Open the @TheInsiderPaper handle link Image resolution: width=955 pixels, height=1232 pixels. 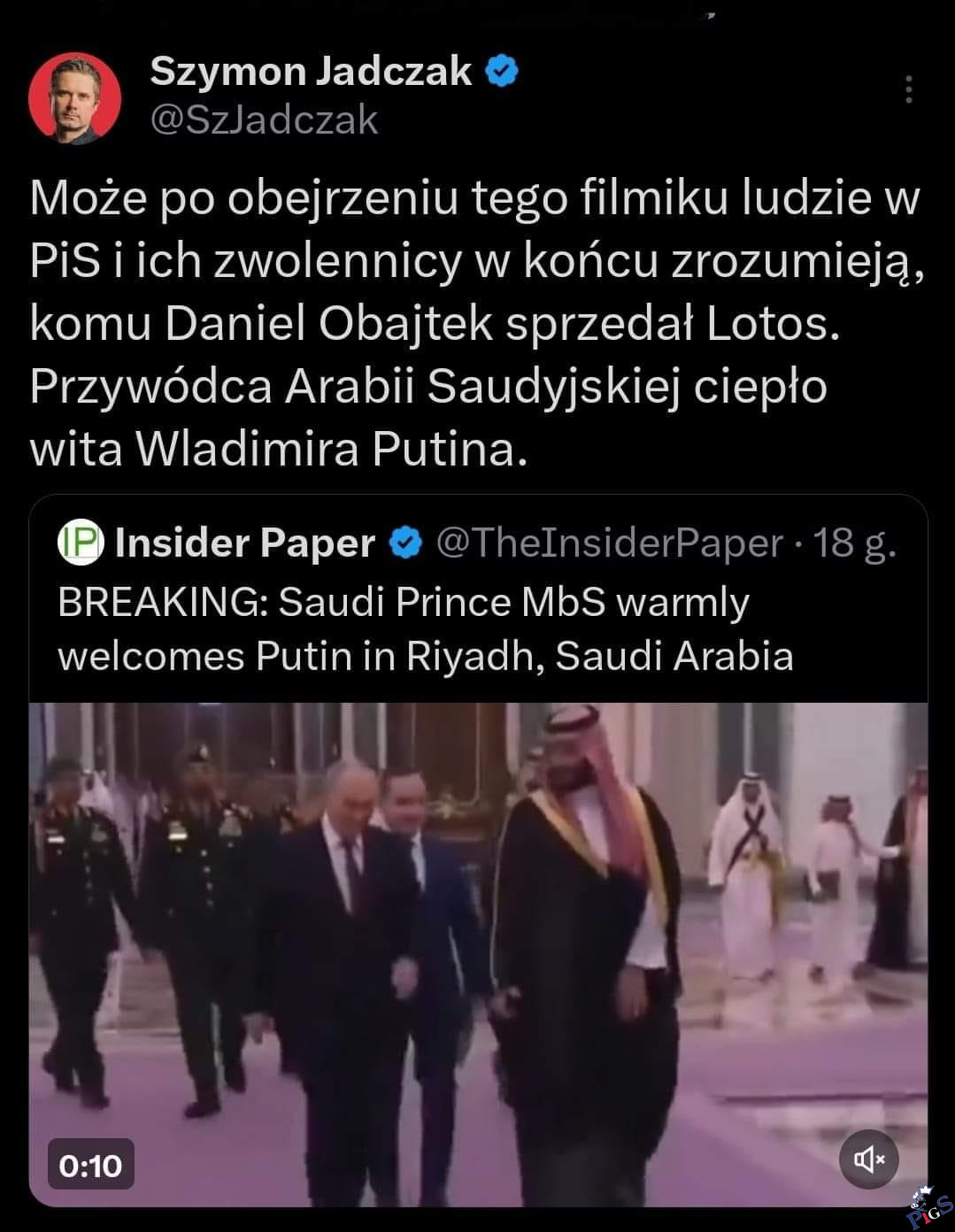coord(609,543)
